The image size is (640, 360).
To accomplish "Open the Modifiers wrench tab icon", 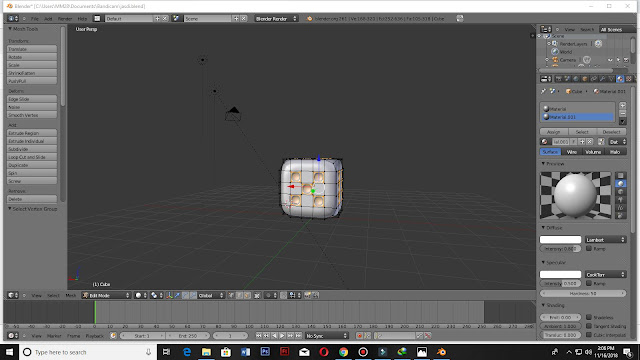I will pyautogui.click(x=602, y=79).
